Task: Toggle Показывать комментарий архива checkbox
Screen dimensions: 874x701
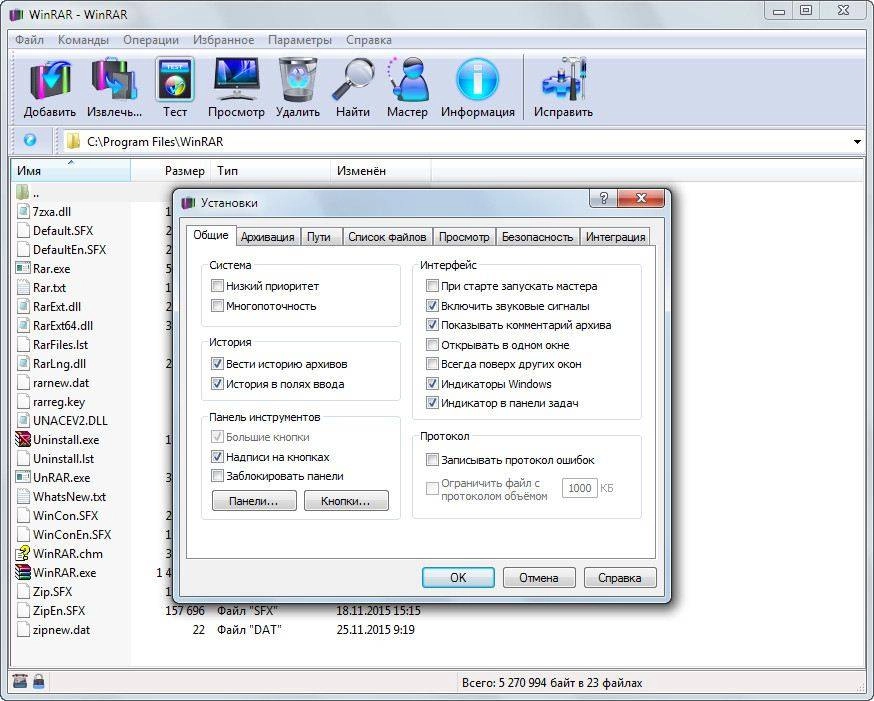Action: (432, 325)
